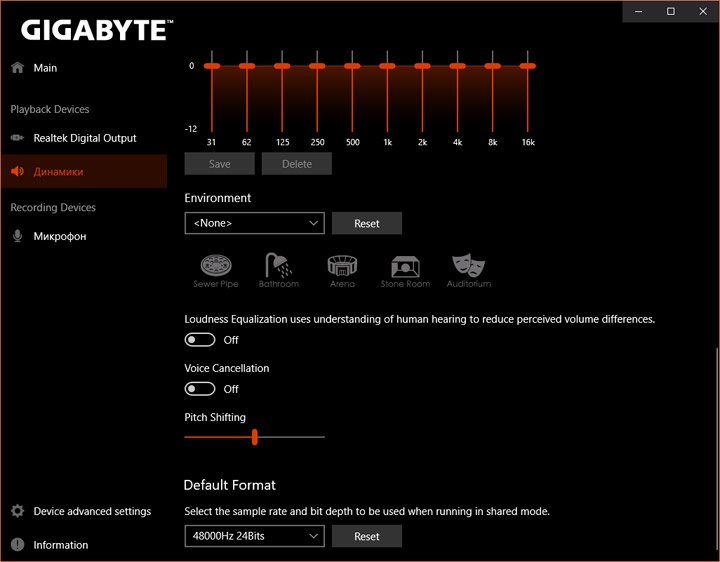The width and height of the screenshot is (720, 562).
Task: Toggle Loudness Equalization switch
Action: [x=200, y=340]
